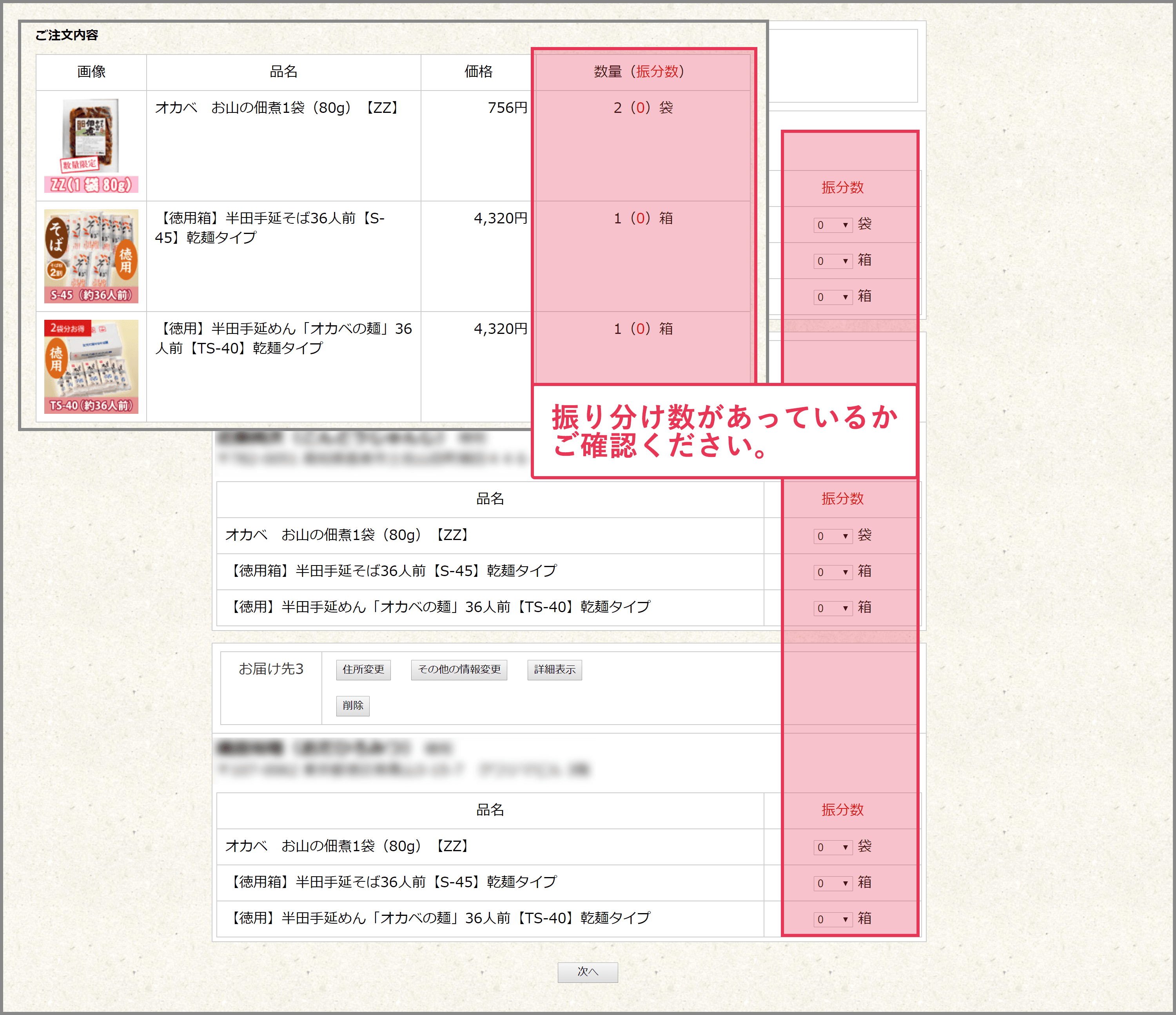Click the お山の佃煮 ZZ product thumbnail
This screenshot has width=1176, height=1015.
tap(91, 146)
